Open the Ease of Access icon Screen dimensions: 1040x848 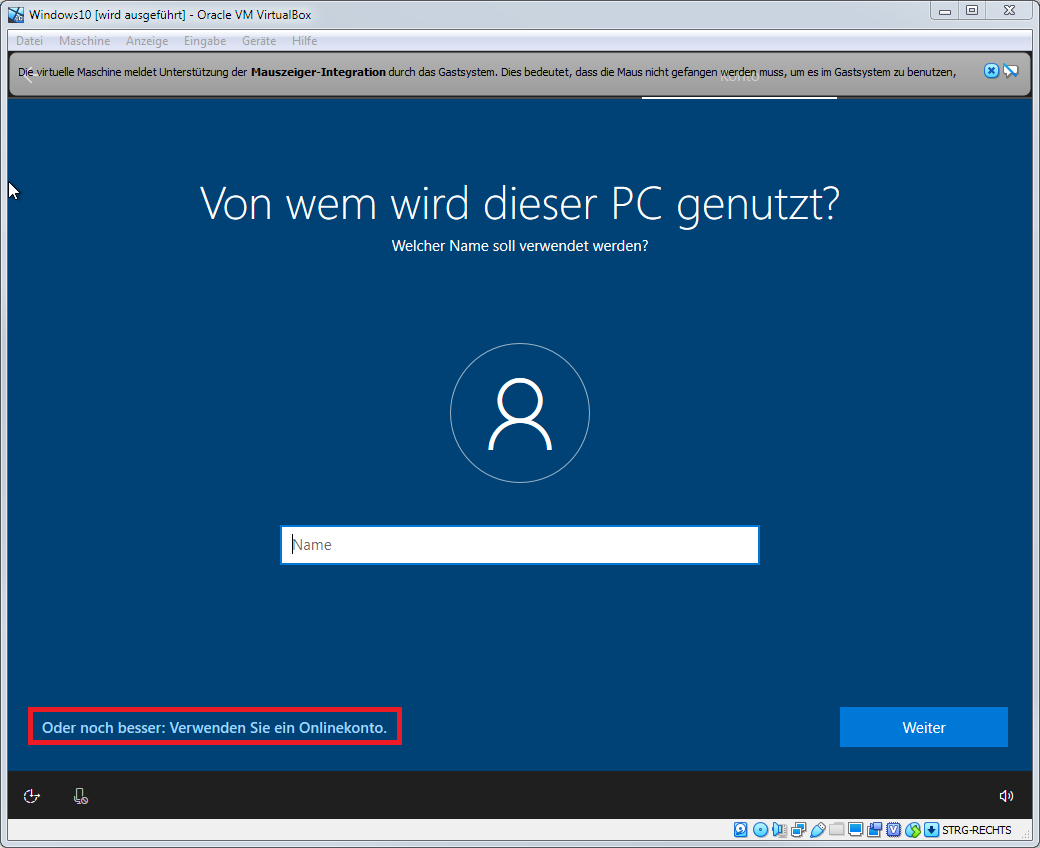click(31, 795)
